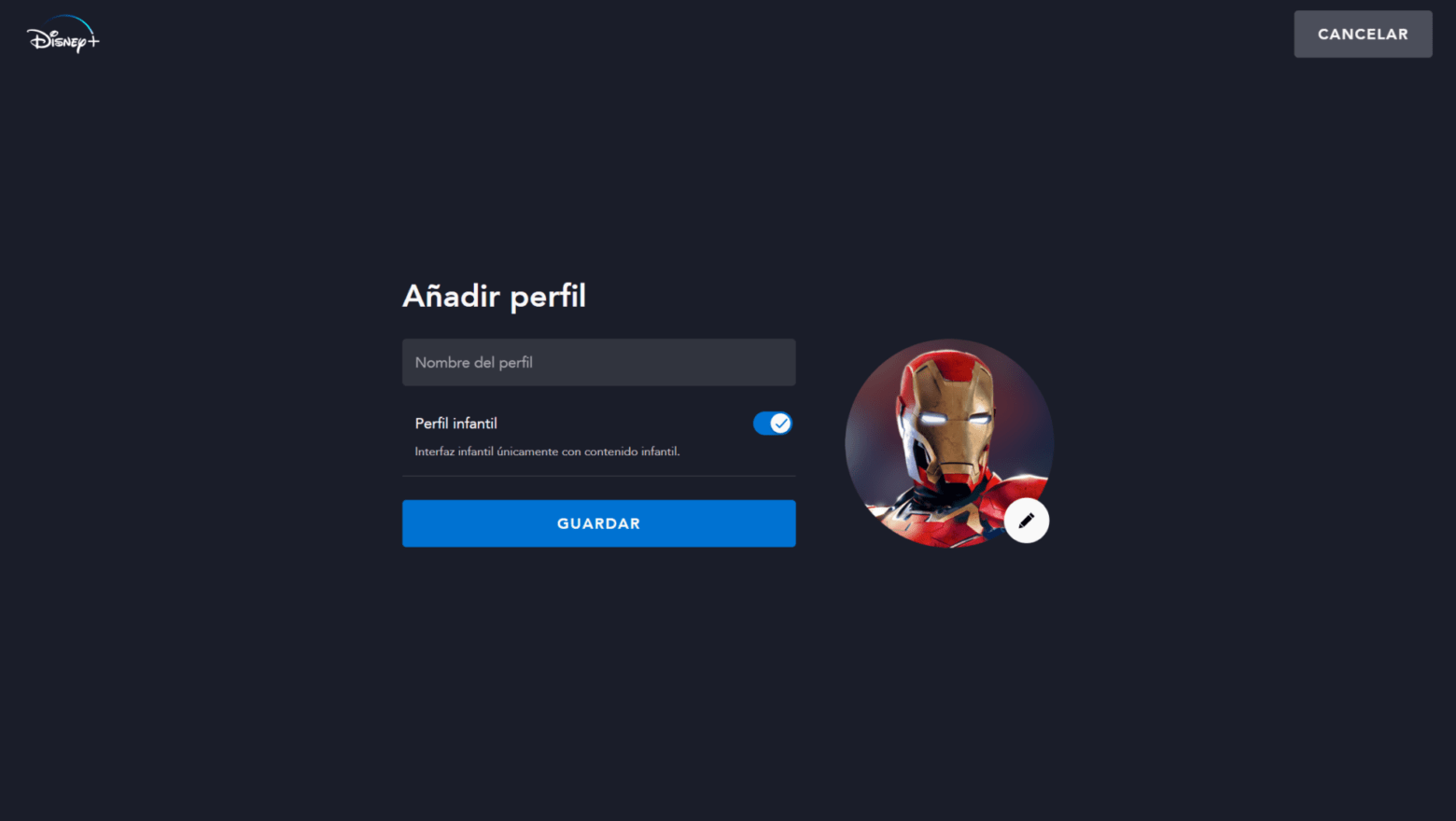The width and height of the screenshot is (1456, 821).
Task: Cancel profile creation with CANCELAR
Action: (x=1363, y=35)
